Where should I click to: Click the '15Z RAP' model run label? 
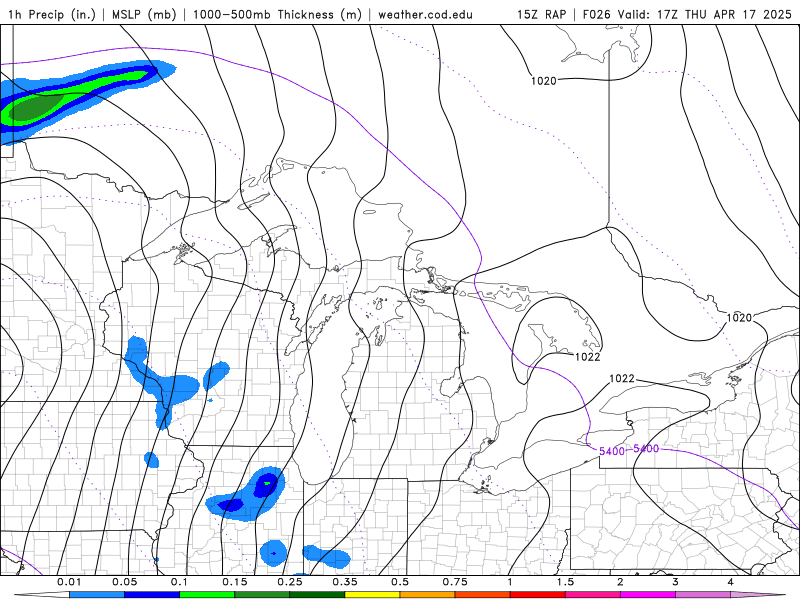(541, 14)
